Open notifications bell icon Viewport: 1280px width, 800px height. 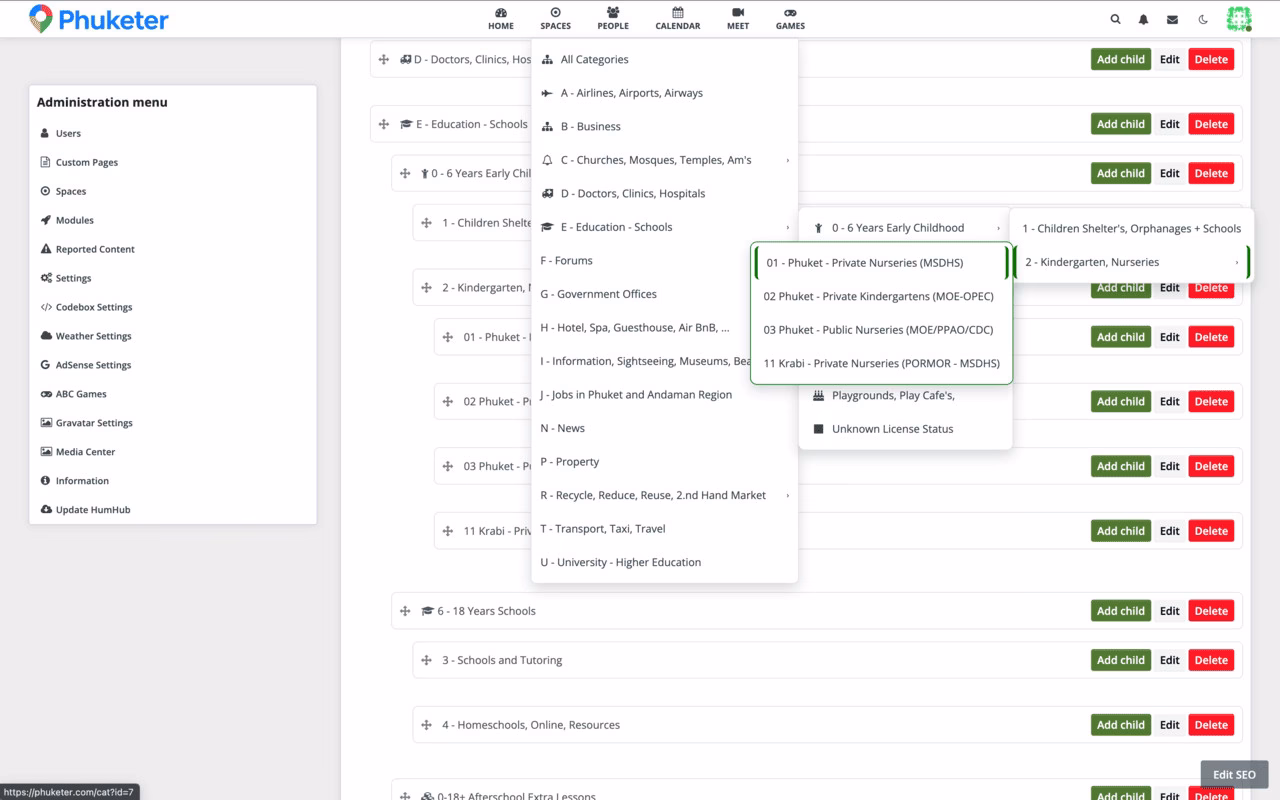[x=1144, y=19]
